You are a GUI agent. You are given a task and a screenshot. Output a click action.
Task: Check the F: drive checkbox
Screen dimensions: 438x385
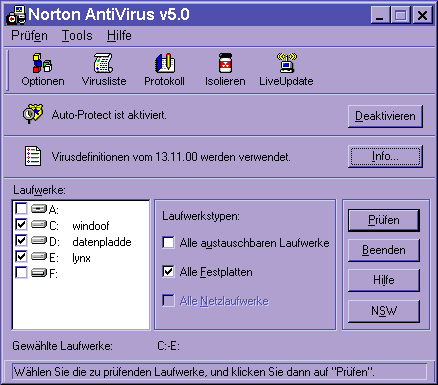(x=21, y=273)
